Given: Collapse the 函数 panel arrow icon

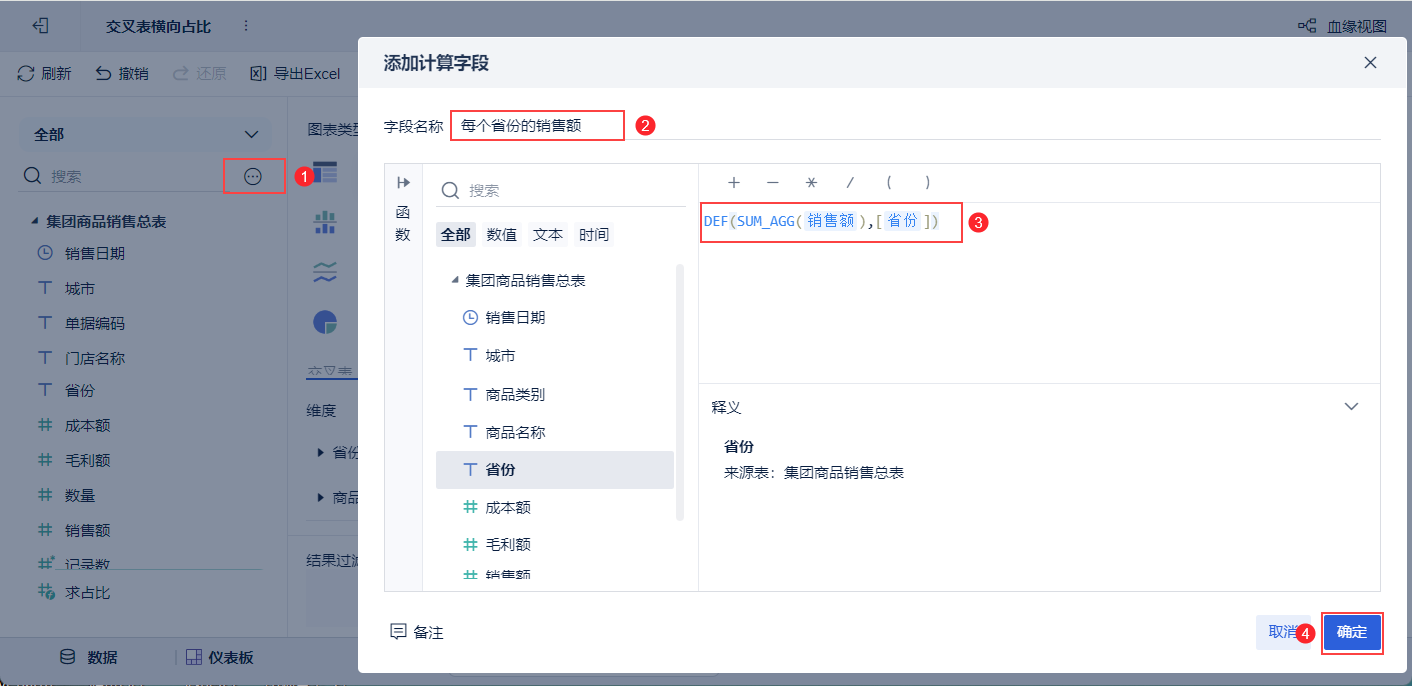Looking at the screenshot, I should [403, 182].
